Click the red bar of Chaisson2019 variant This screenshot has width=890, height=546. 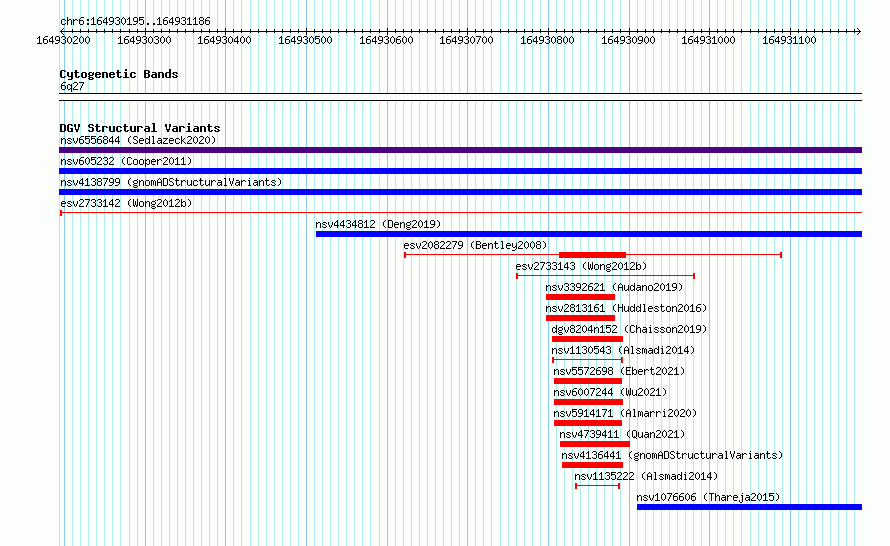coord(587,339)
